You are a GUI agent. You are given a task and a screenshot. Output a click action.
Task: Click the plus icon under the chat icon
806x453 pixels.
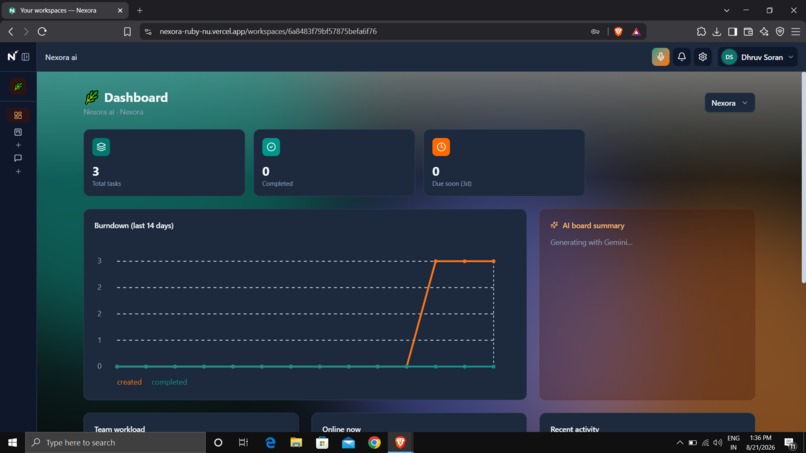click(x=18, y=171)
